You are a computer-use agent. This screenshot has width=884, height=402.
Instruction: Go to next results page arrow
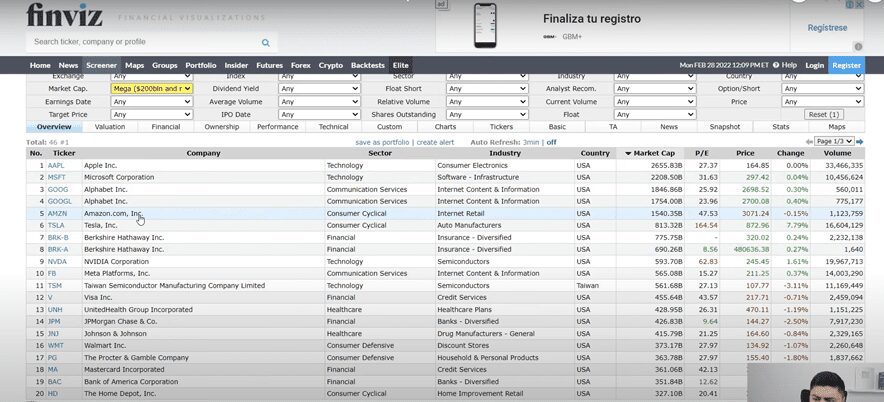click(859, 142)
